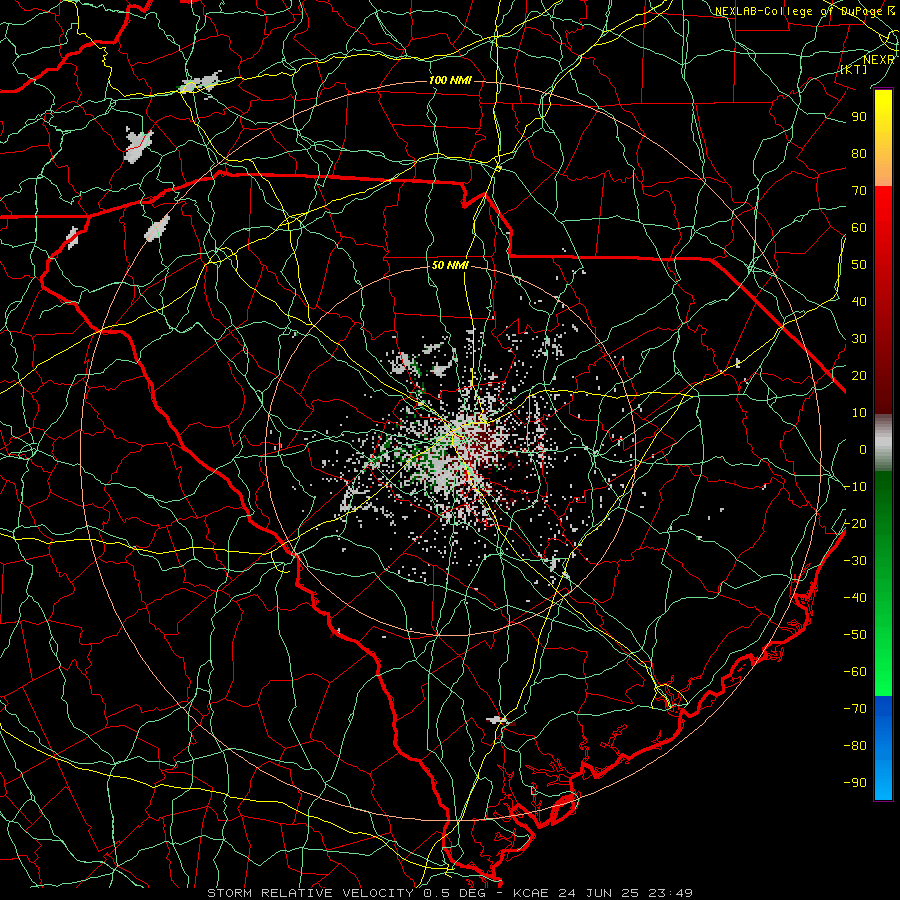The image size is (900, 900).
Task: Click the positive 50 legend value
Action: [x=859, y=265]
